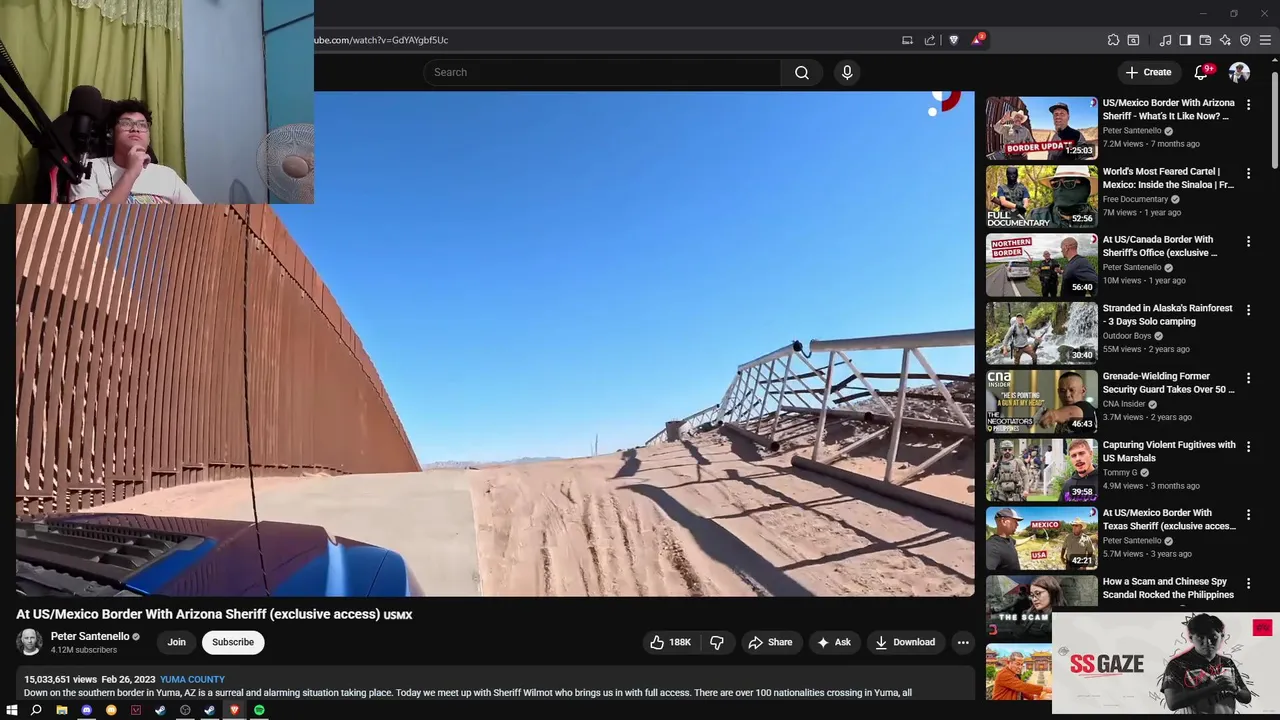Open Brave Shields lion icon
The image size is (1280, 720).
coord(953,40)
